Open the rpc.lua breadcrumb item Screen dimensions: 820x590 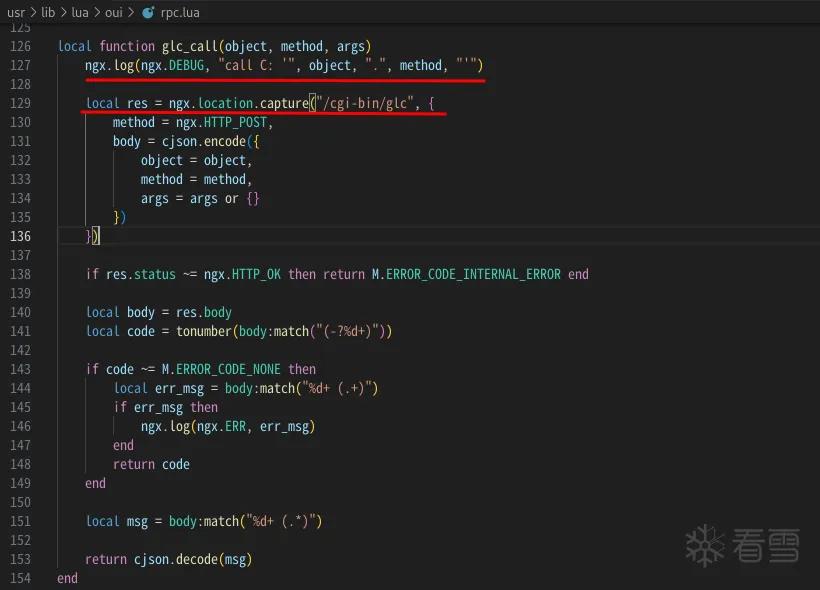pos(180,13)
